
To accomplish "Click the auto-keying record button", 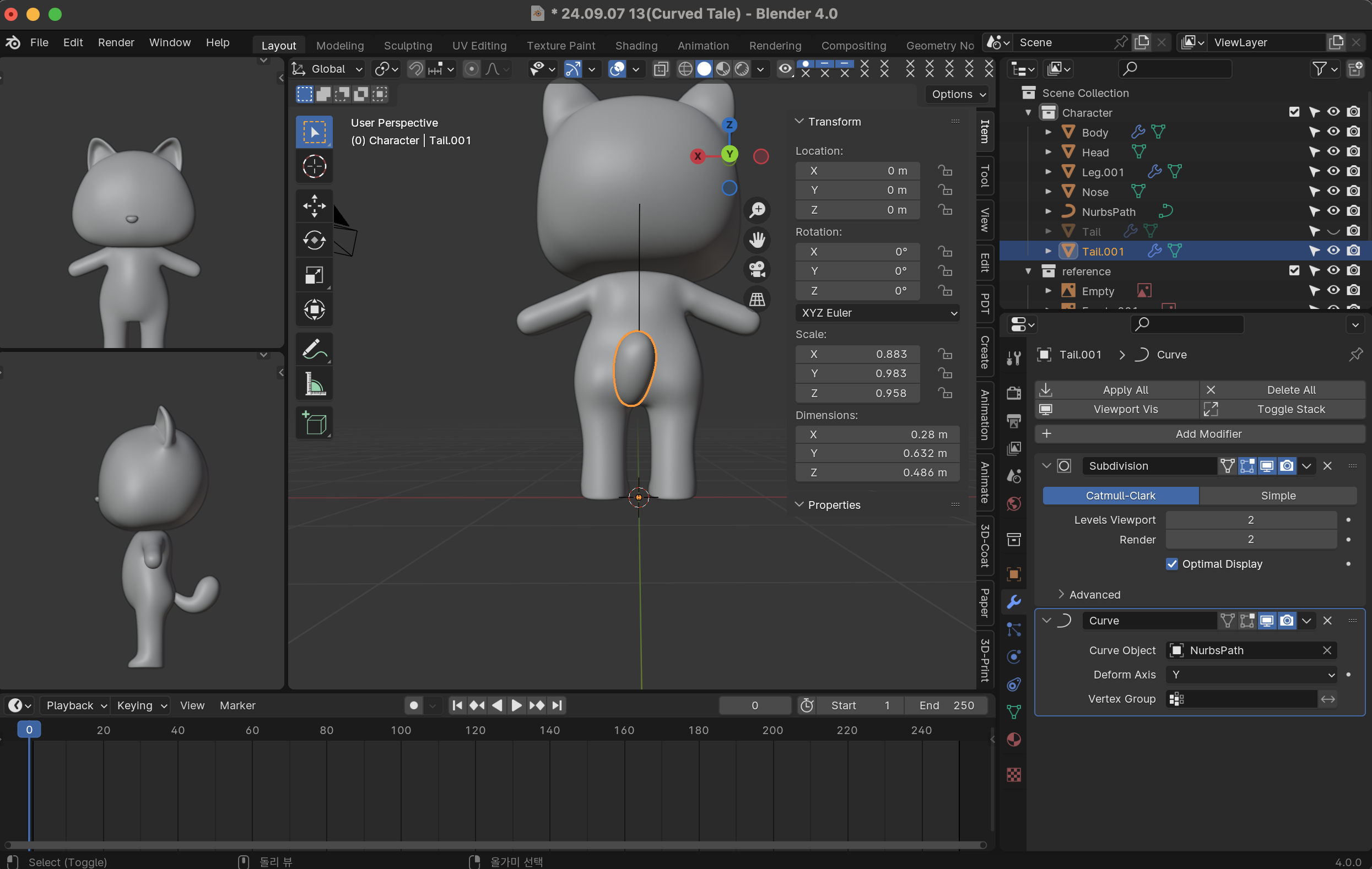I will [414, 705].
